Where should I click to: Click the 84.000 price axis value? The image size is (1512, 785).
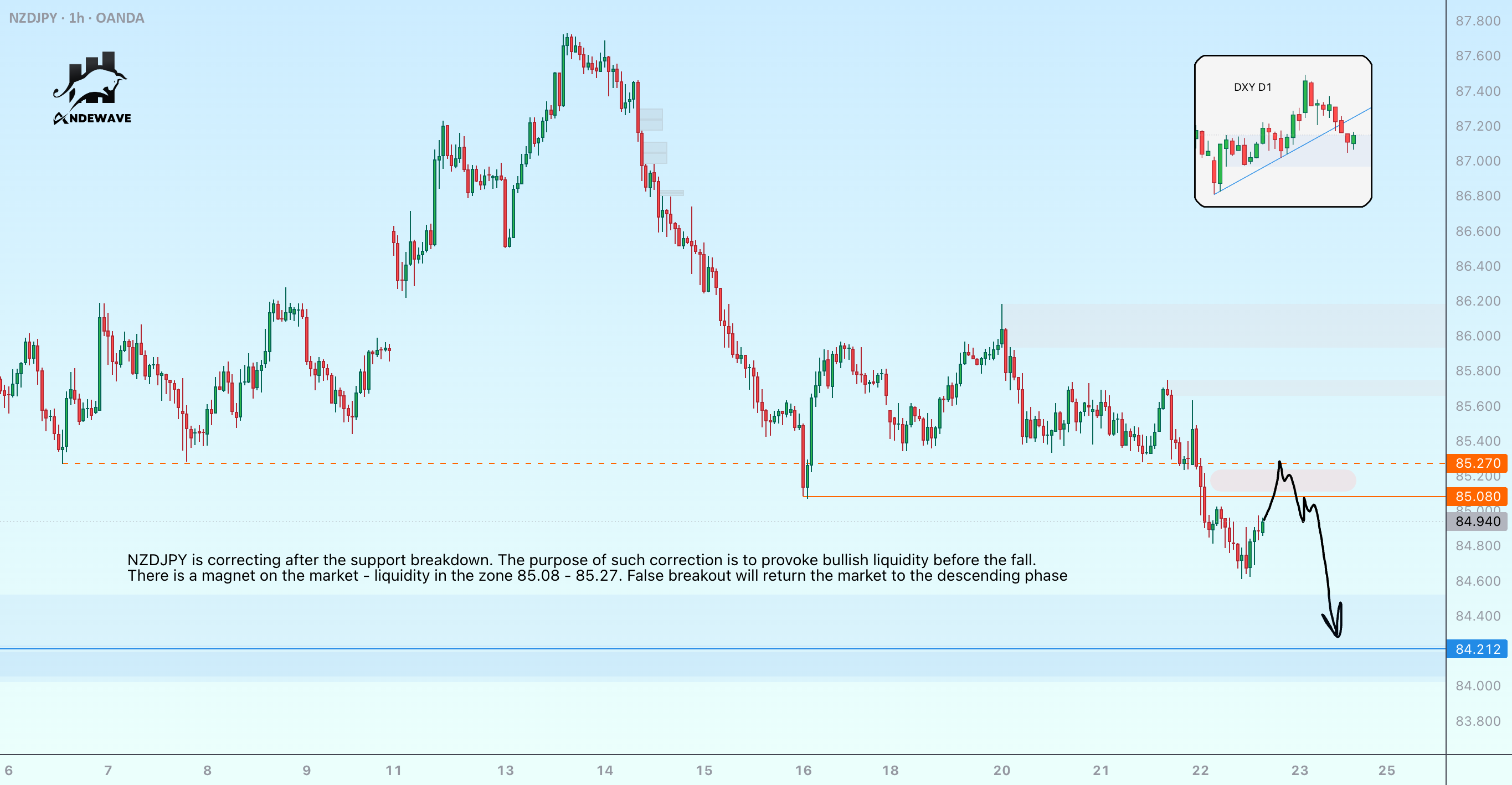pos(1477,686)
